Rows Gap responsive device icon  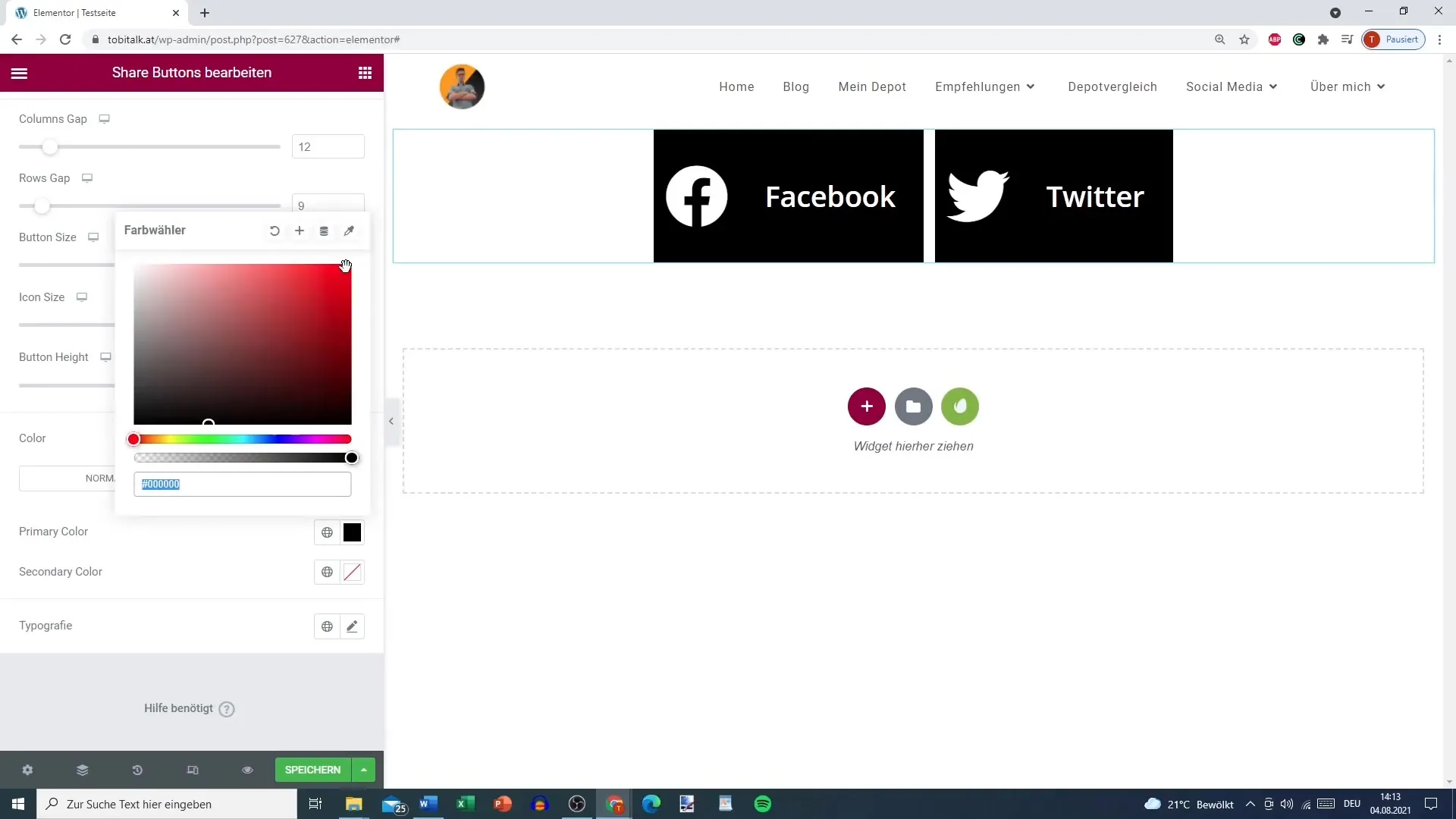pos(87,178)
